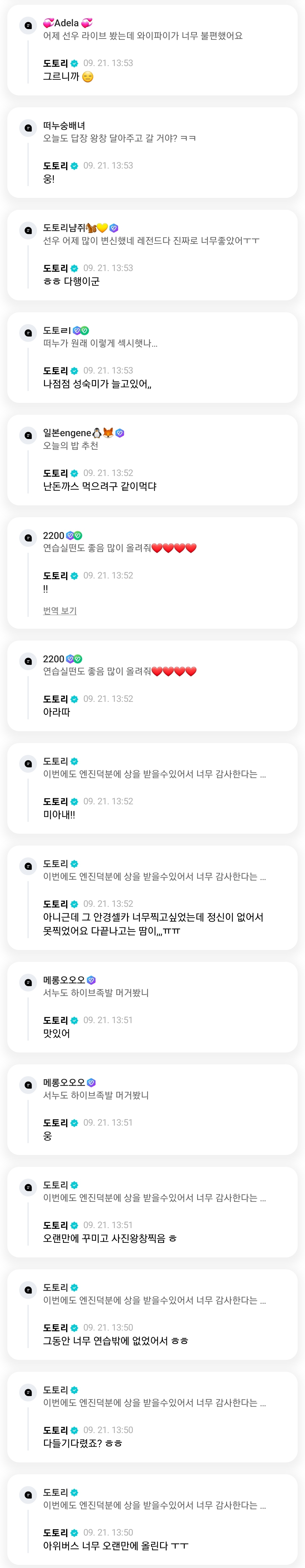Click avatar on card with "오랜만에 꾸미고" reply
The image size is (305, 1568).
pyautogui.click(x=28, y=1187)
